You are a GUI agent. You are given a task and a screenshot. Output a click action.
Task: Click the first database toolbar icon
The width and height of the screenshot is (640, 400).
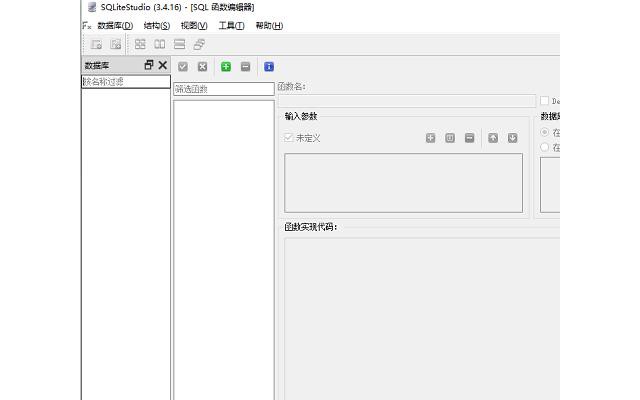[x=96, y=44]
